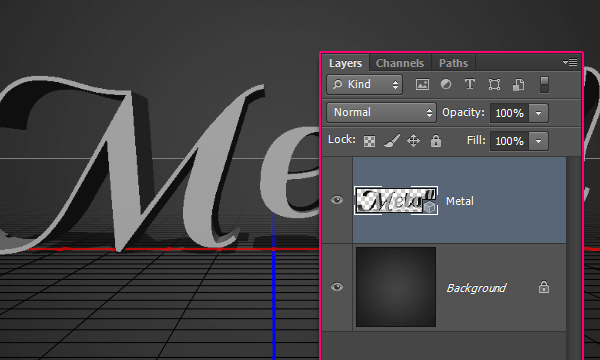Click the Opacity label

[x=463, y=112]
